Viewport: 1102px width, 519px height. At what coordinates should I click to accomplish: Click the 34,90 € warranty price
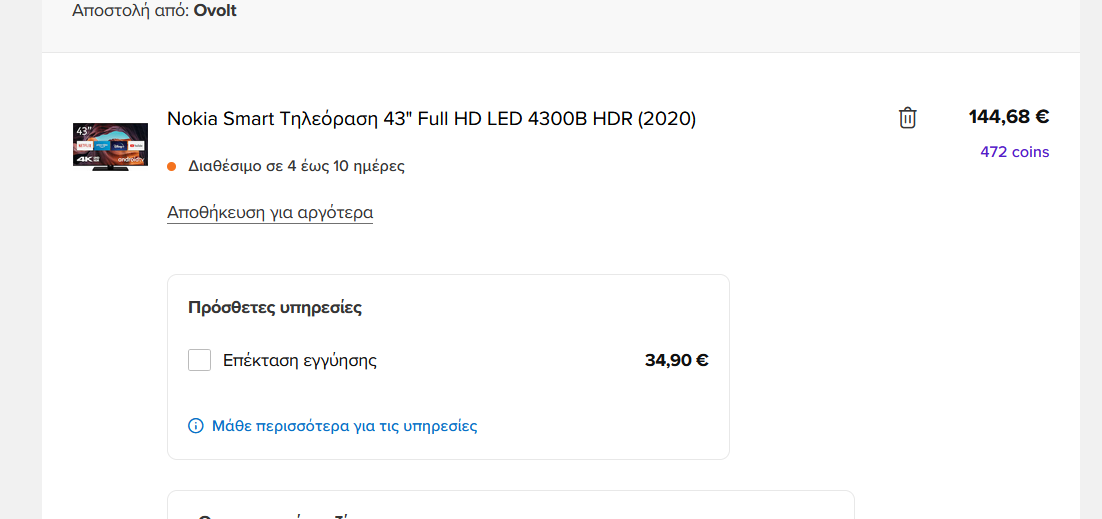point(676,361)
